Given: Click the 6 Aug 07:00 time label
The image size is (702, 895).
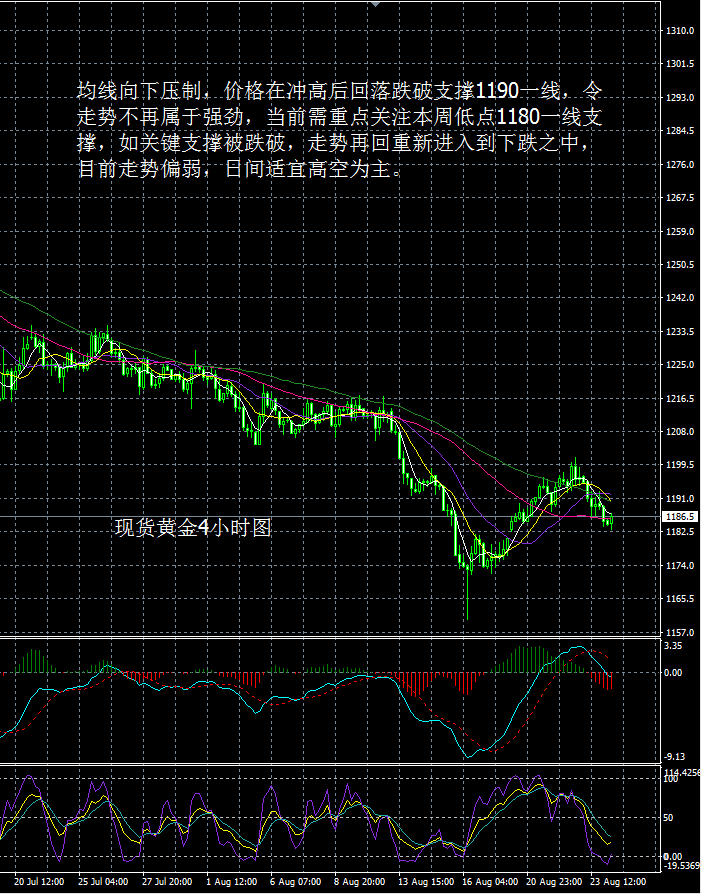Looking at the screenshot, I should point(296,882).
